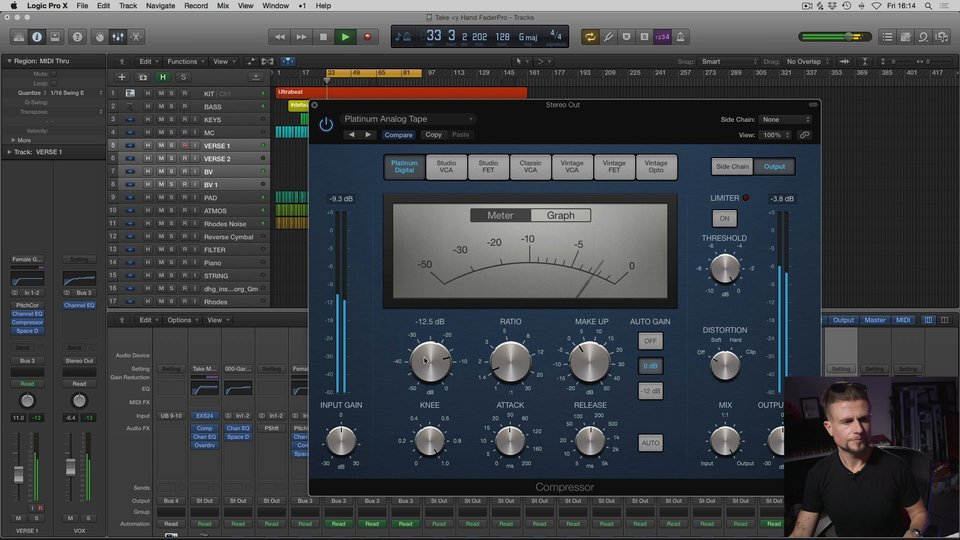Screen dimensions: 960x540
Task: Collapse the Region MIDI Thru disclosure triangle
Action: tap(9, 61)
